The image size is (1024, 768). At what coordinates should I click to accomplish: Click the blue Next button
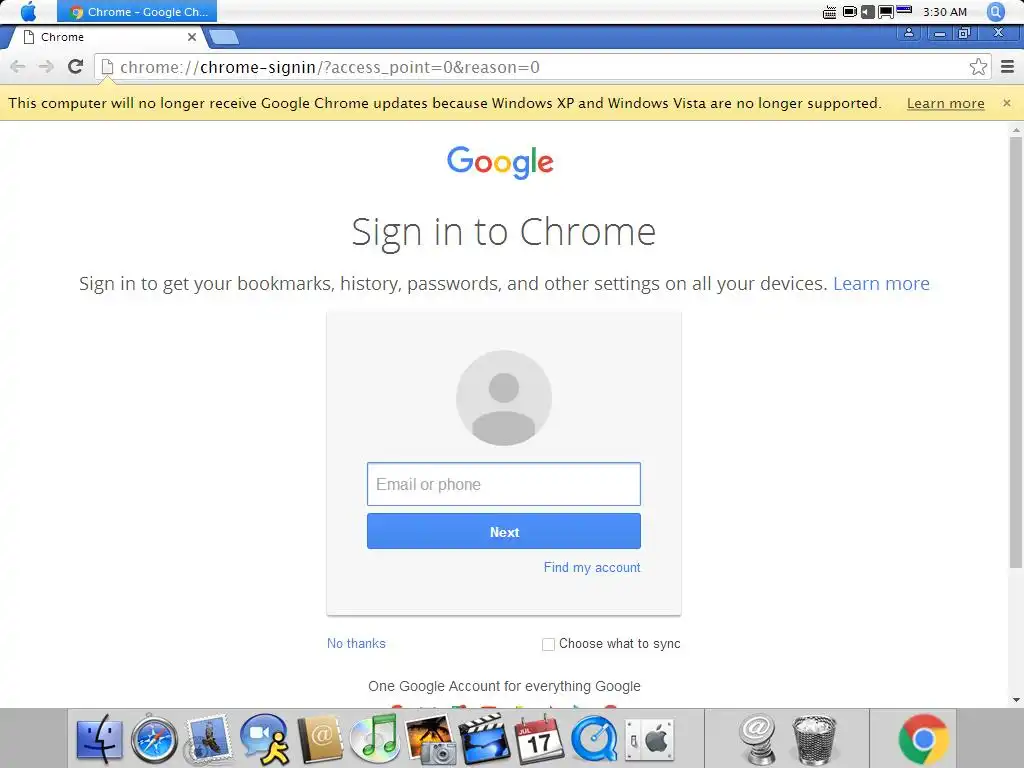tap(504, 532)
